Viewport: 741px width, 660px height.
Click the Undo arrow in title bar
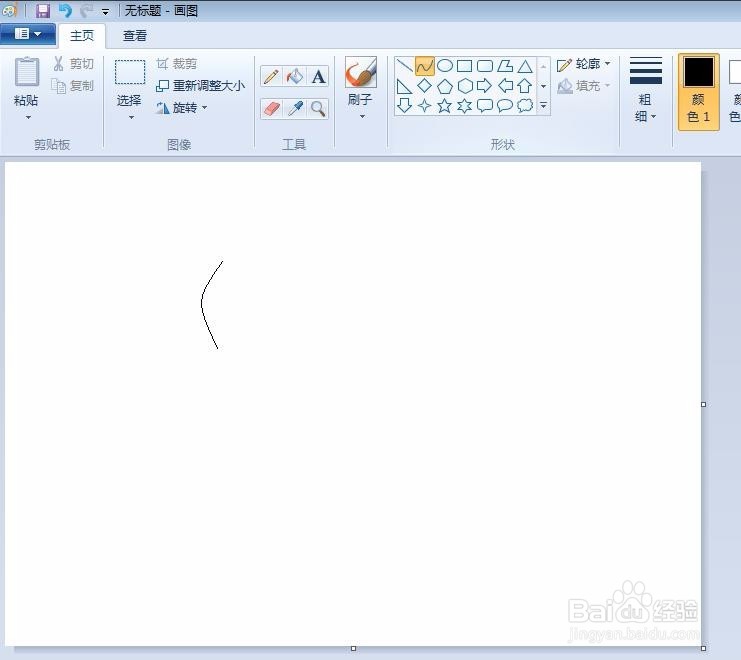[x=65, y=10]
